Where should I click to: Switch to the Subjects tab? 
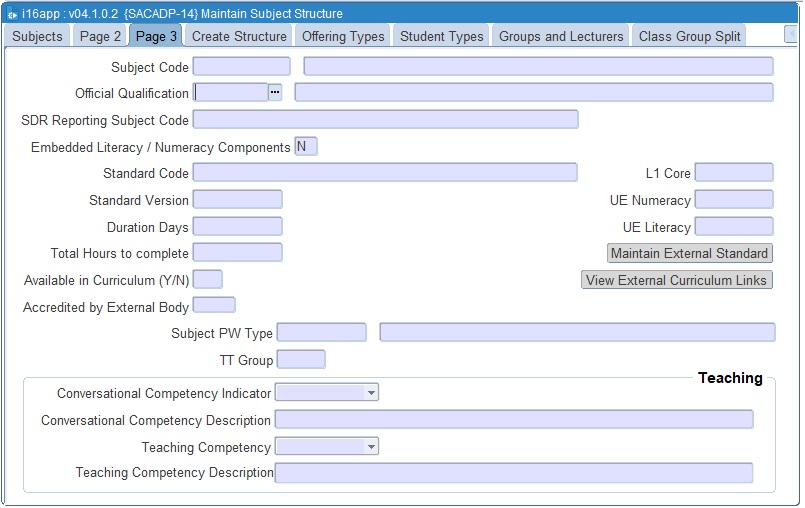point(37,36)
